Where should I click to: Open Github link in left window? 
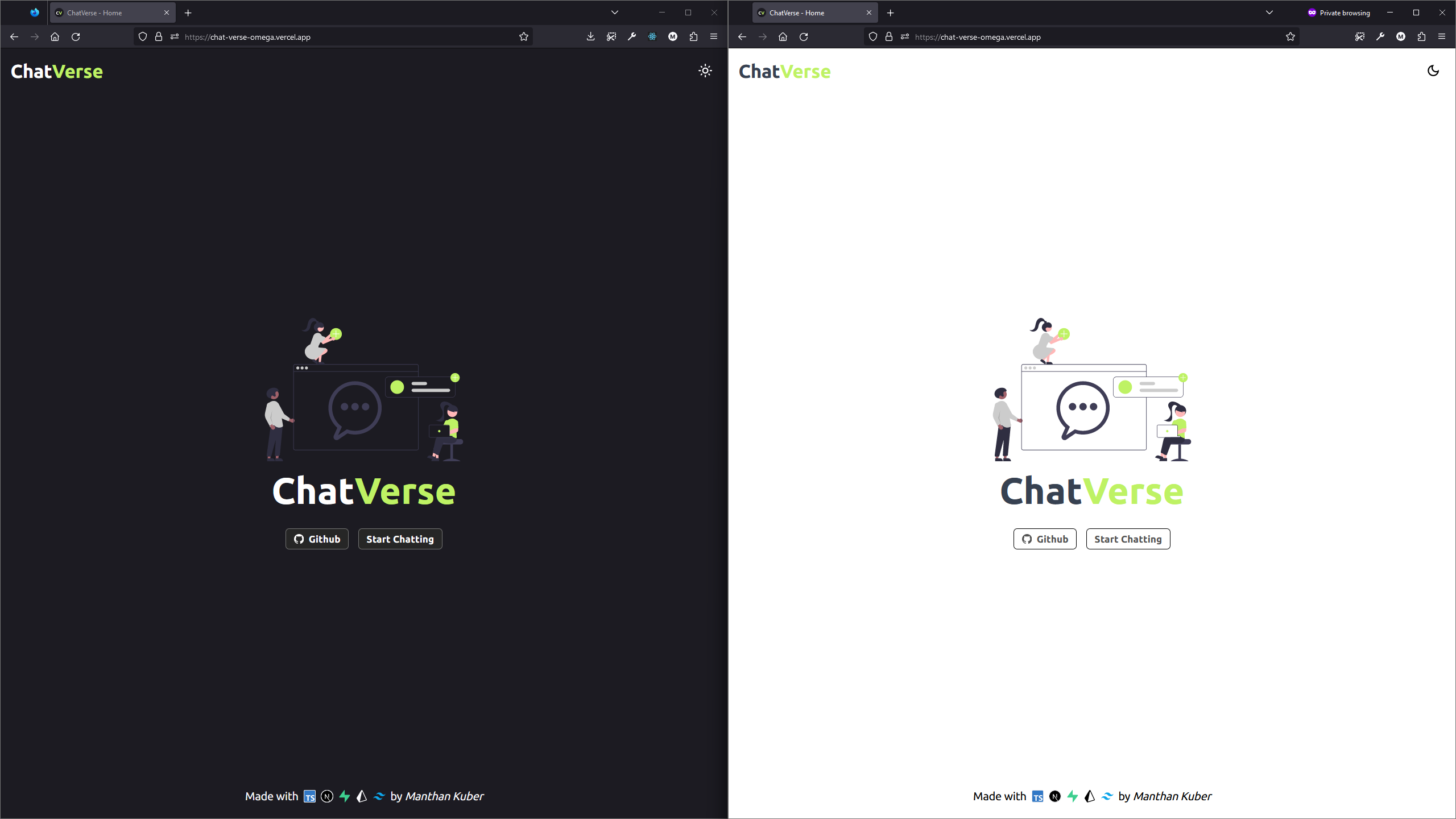pos(317,539)
